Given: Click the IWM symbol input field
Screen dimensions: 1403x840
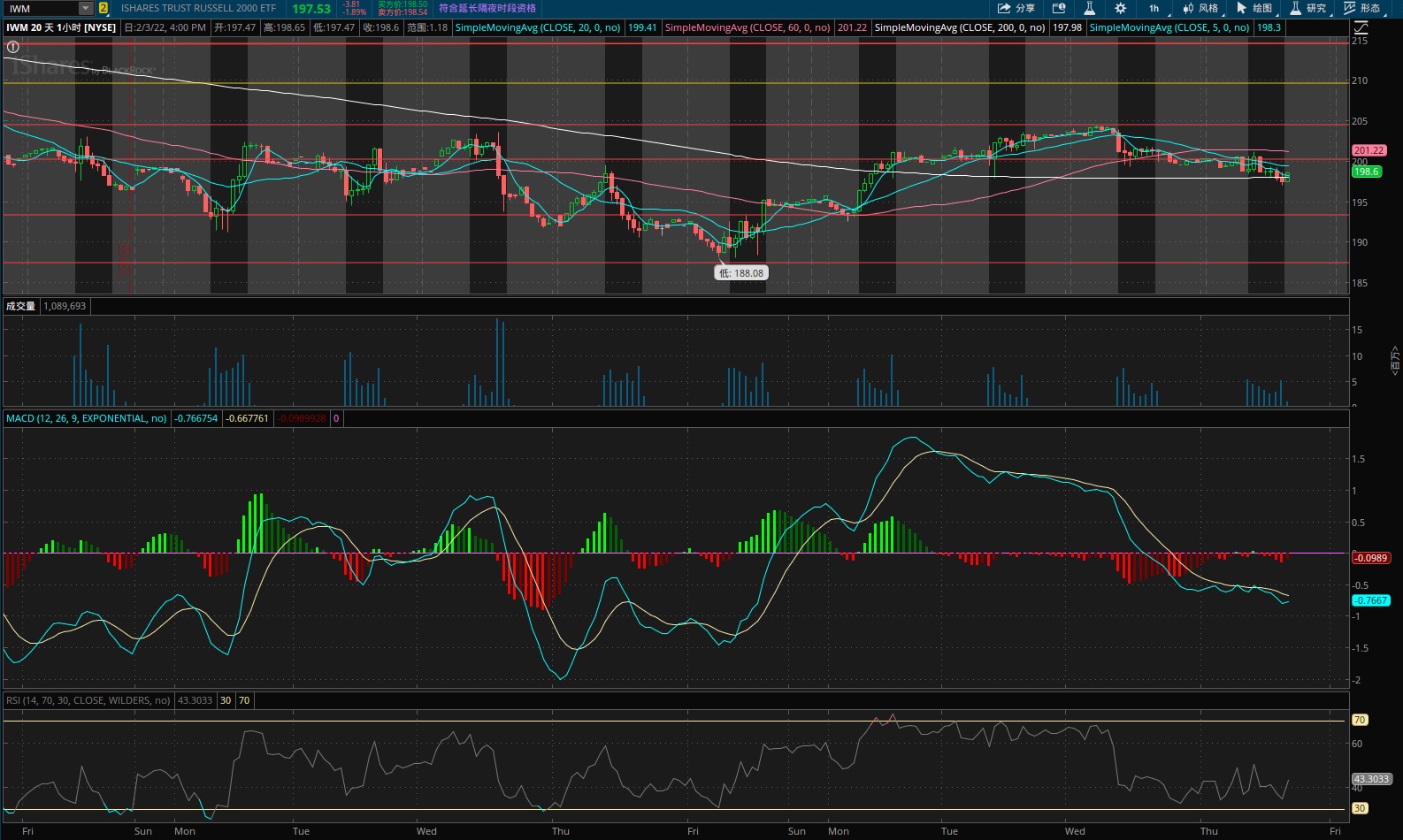Looking at the screenshot, I should coord(42,8).
